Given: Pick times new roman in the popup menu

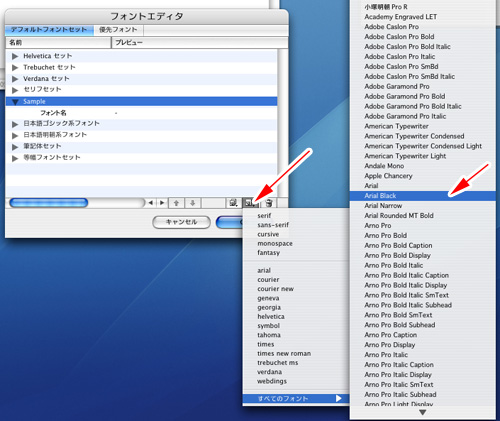Looking at the screenshot, I should [x=296, y=353].
